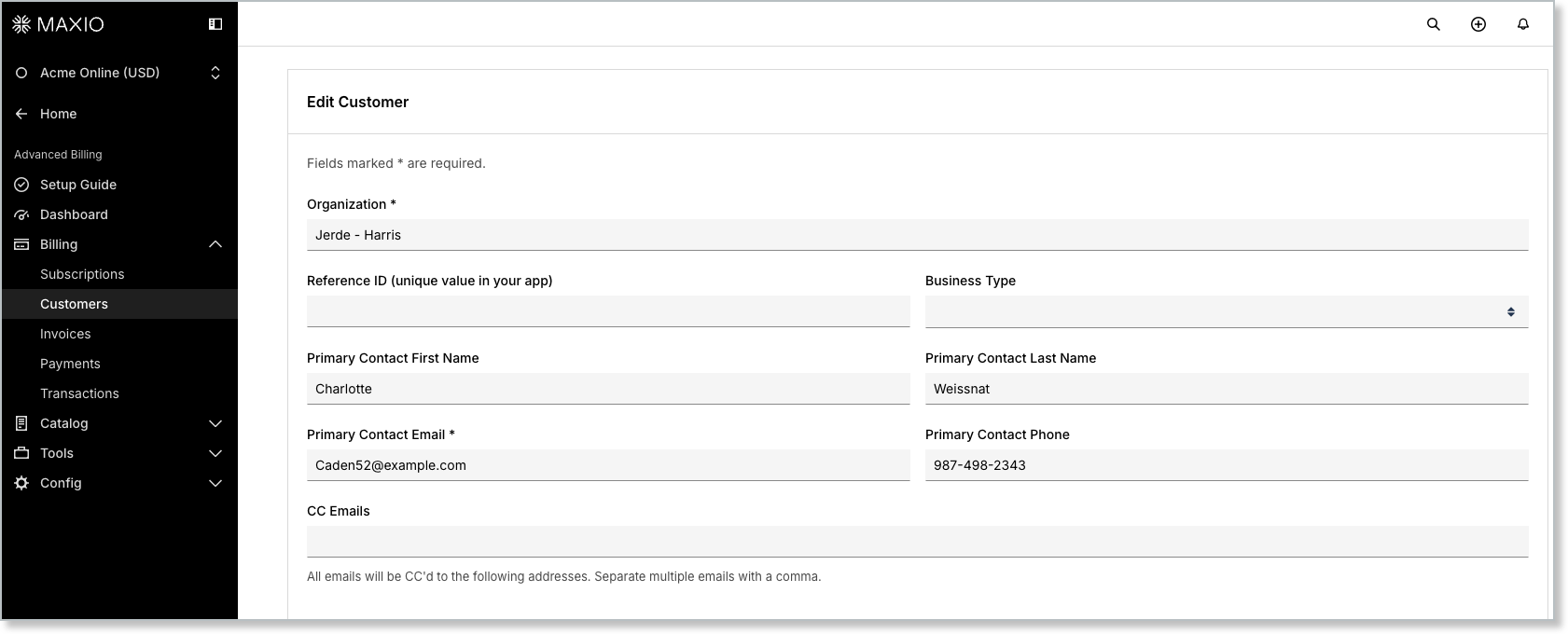The image size is (1568, 634).
Task: Click the Reference ID label text
Action: (x=430, y=281)
